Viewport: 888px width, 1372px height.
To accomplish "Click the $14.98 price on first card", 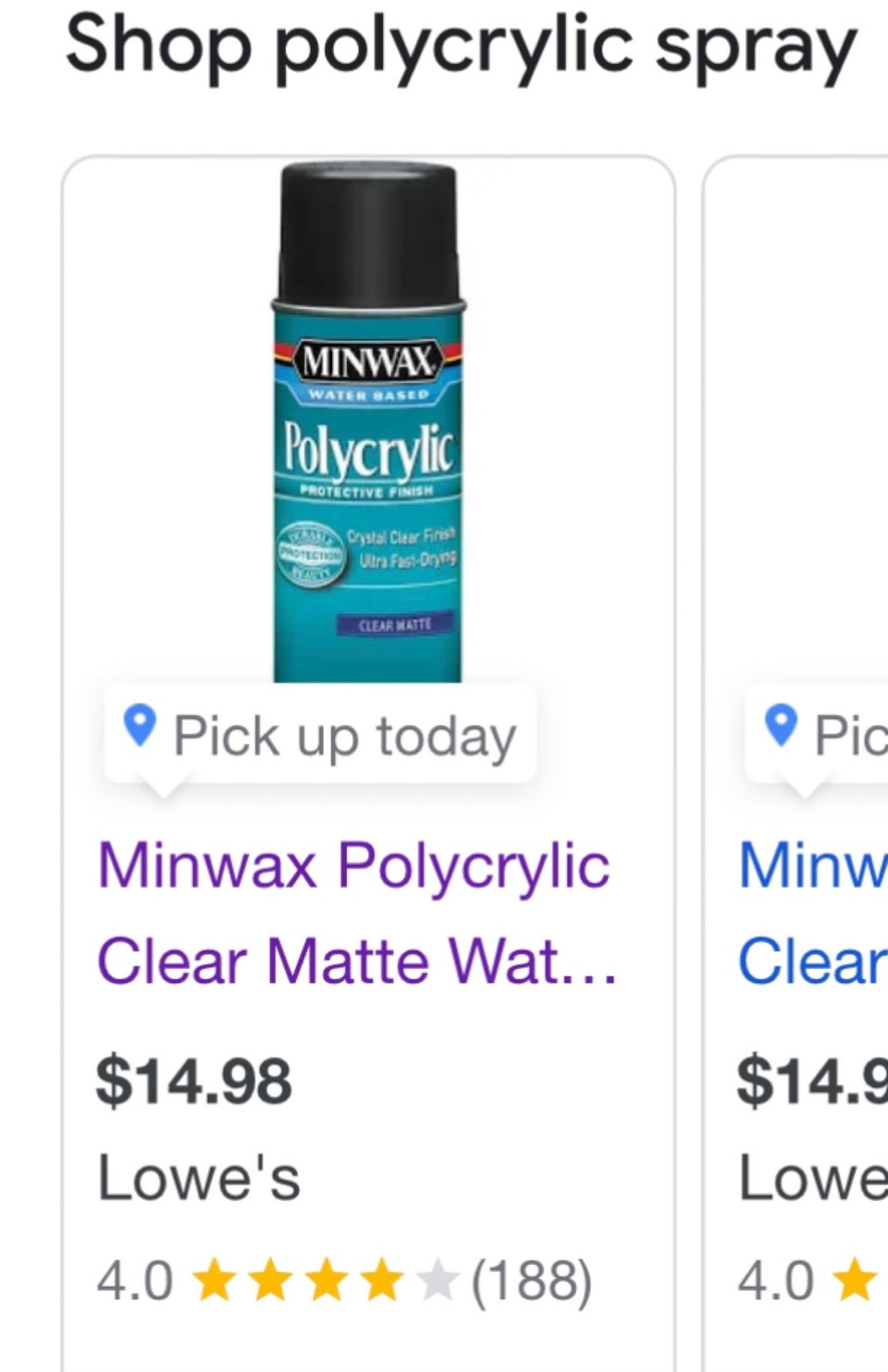I will pyautogui.click(x=193, y=1081).
